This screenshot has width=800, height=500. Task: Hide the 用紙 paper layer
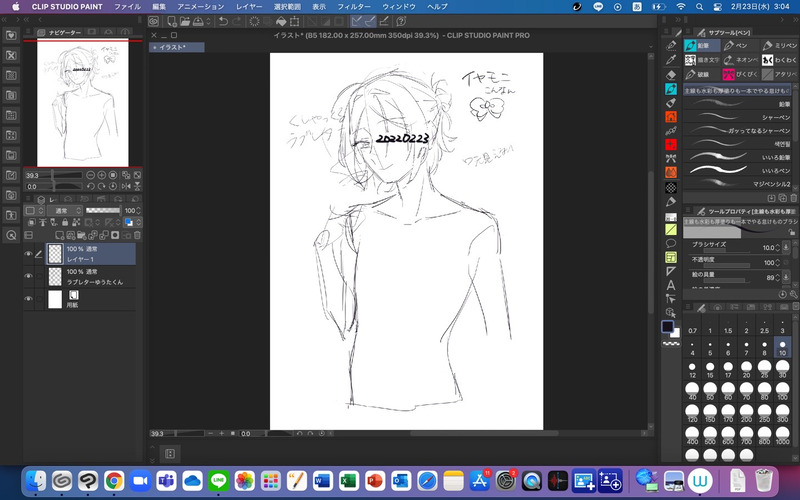[x=29, y=299]
